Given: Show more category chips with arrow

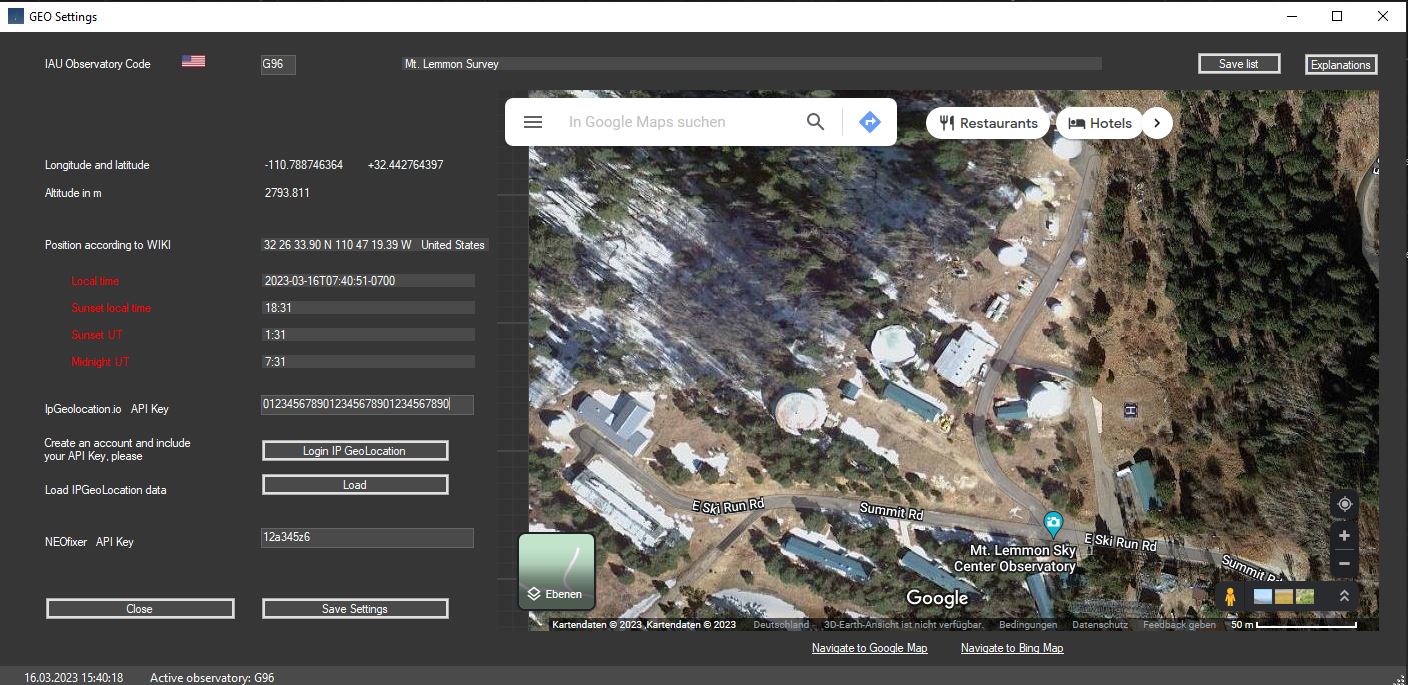Looking at the screenshot, I should click(x=1157, y=123).
